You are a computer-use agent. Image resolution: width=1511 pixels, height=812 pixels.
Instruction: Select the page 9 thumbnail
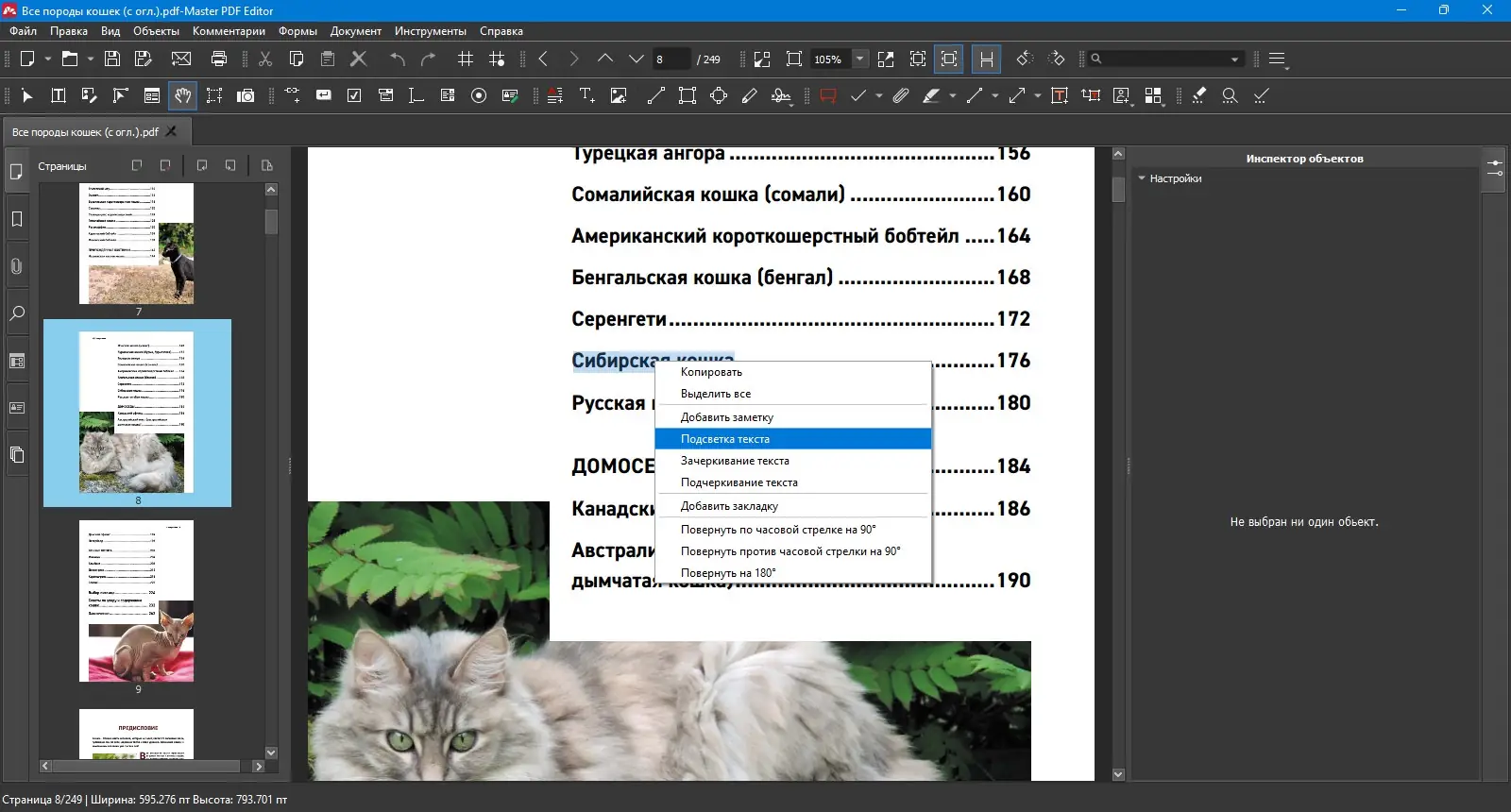coord(137,601)
